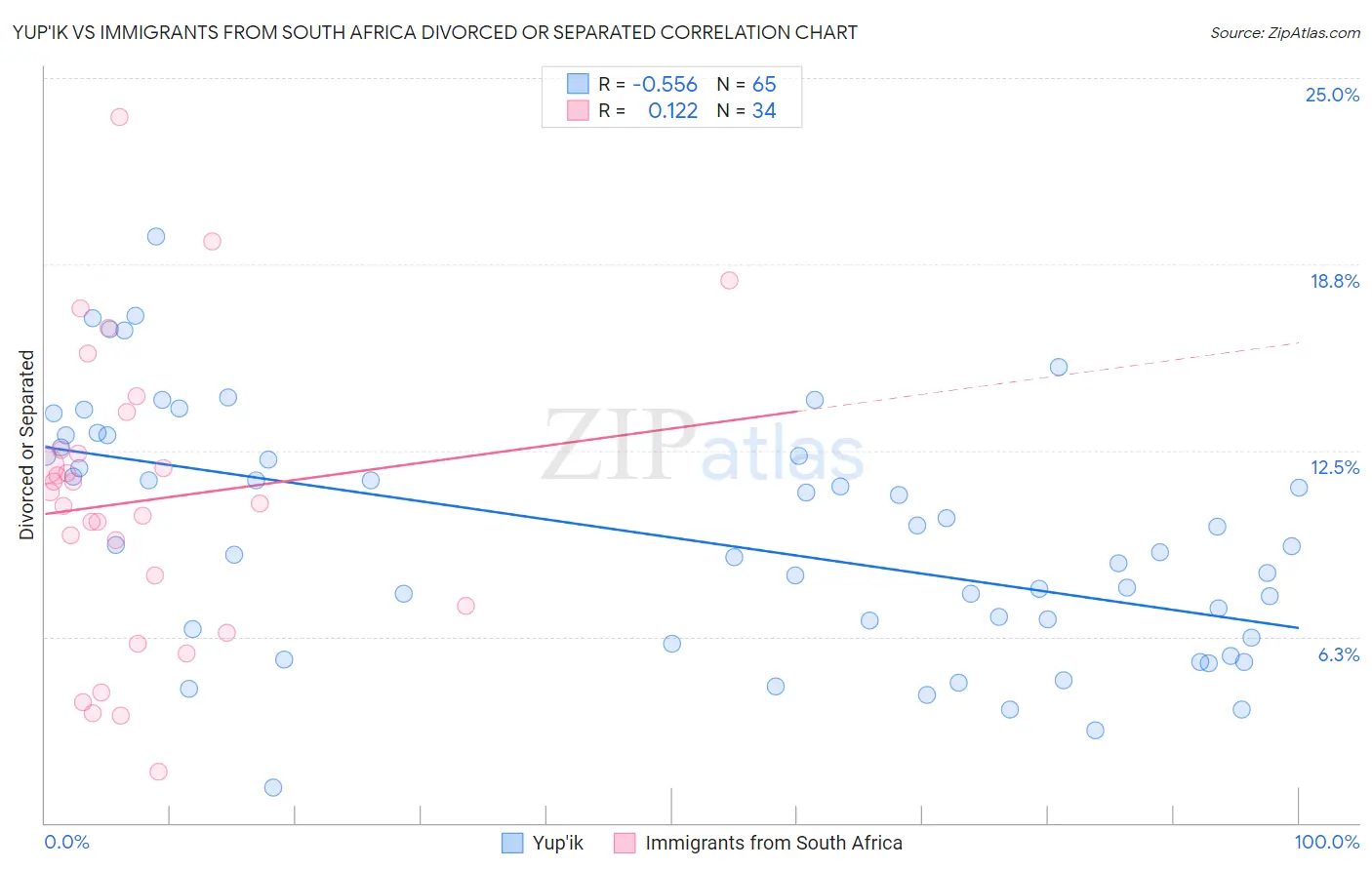1372x870 pixels.
Task: Click the blue Yup'ik legend swatch
Action: (x=513, y=843)
